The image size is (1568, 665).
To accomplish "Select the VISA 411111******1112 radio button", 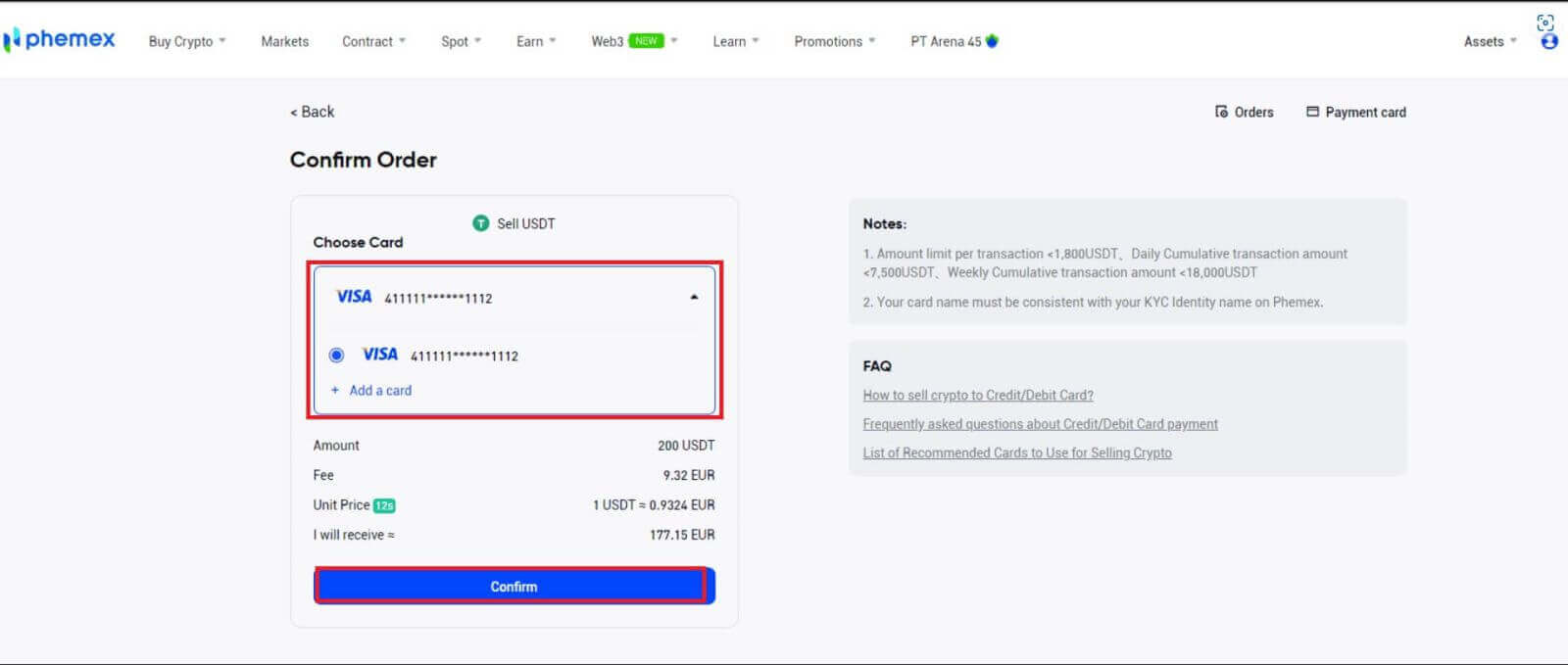I will 336,355.
